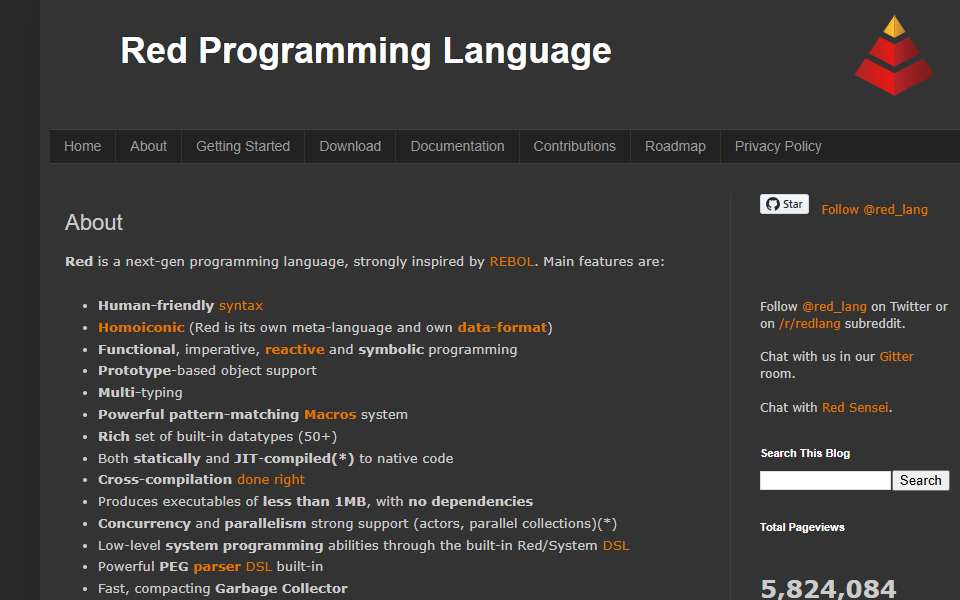Open the Roadmap page
Screen dimensions: 960x600
[x=675, y=146]
